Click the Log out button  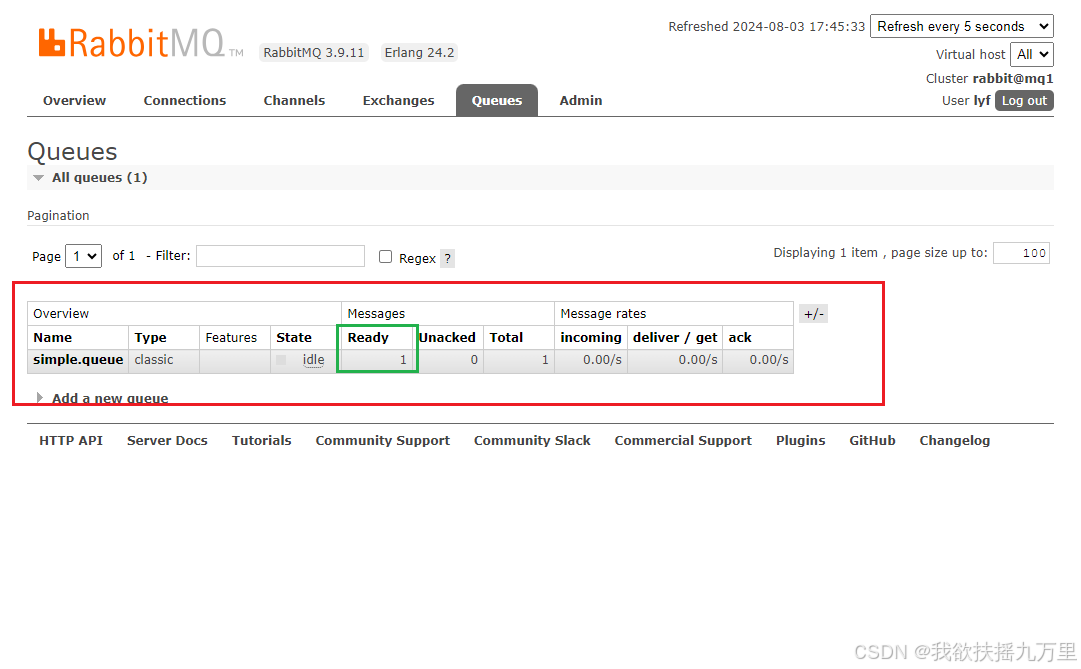pyautogui.click(x=1024, y=101)
